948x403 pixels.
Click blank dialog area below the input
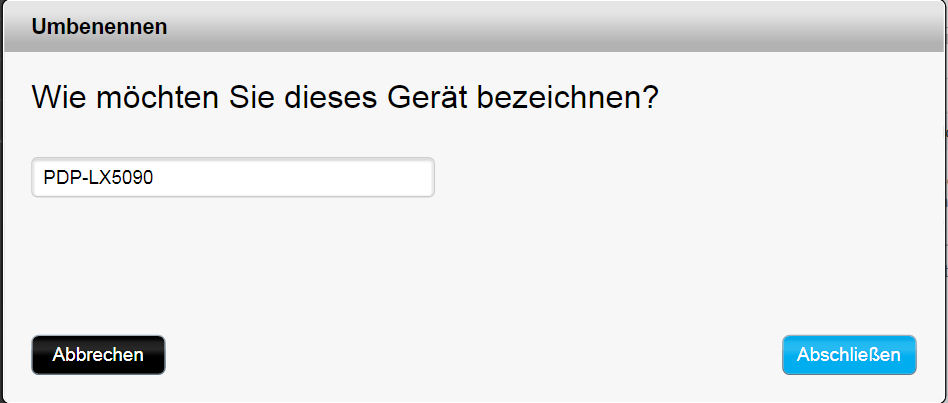tap(300, 260)
